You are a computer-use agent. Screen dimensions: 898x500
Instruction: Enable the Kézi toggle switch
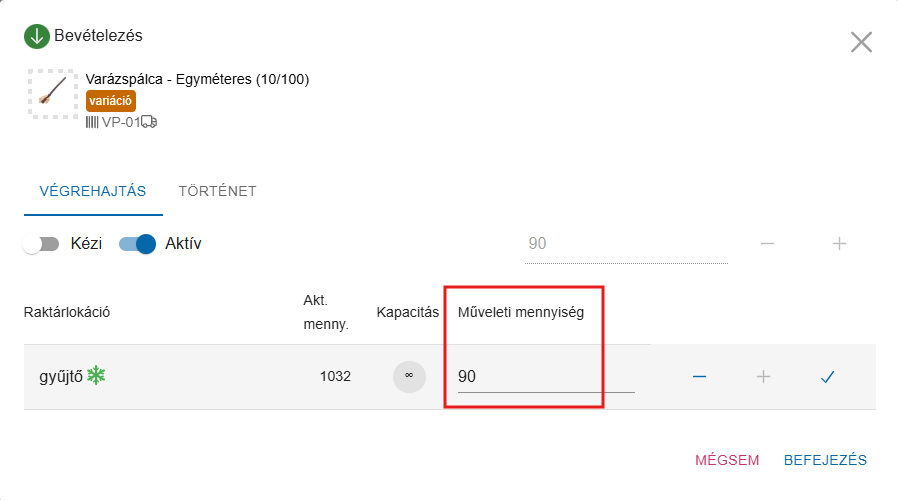coord(40,244)
